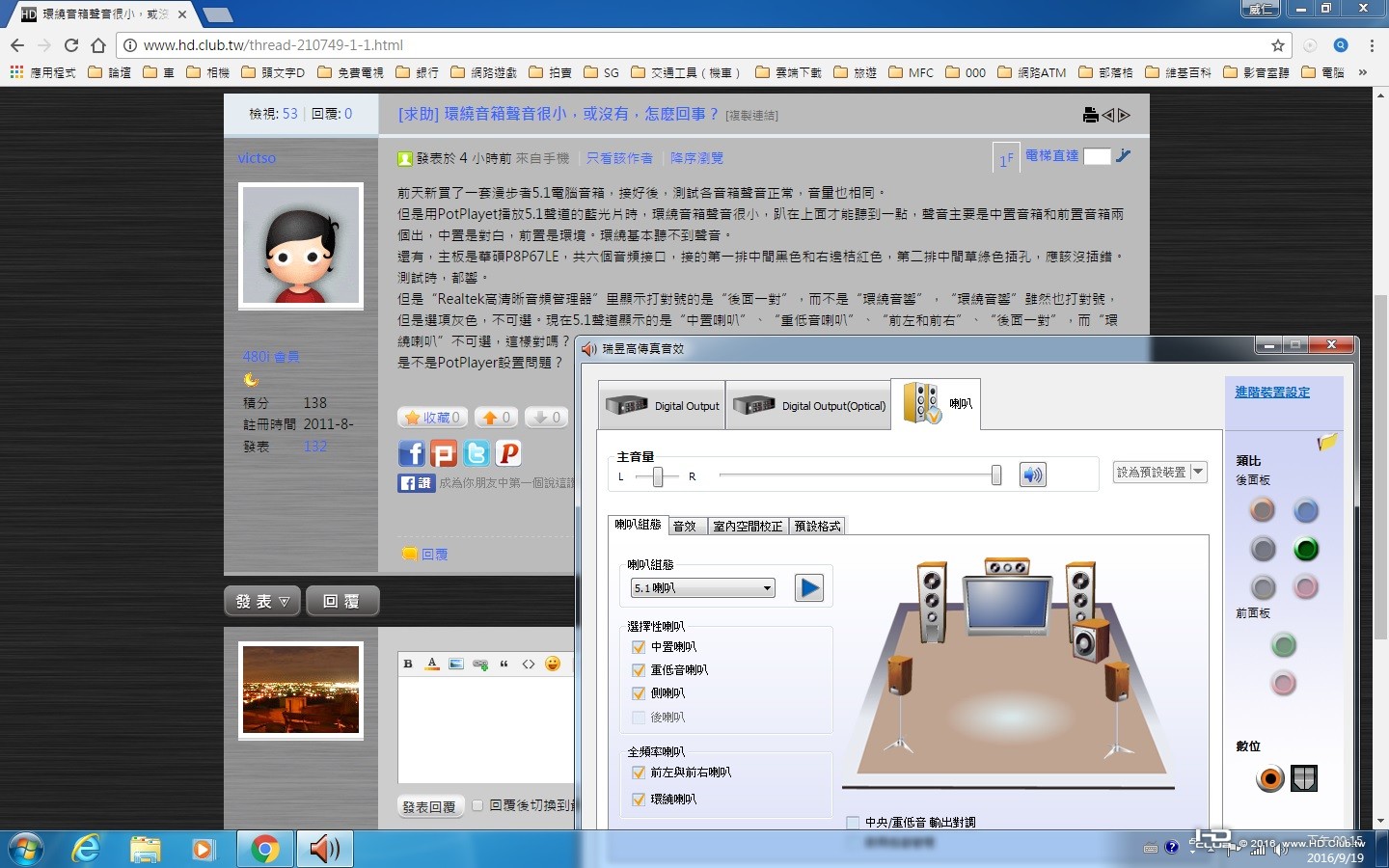Open Windows Start menu
The image size is (1389, 868).
(x=27, y=850)
